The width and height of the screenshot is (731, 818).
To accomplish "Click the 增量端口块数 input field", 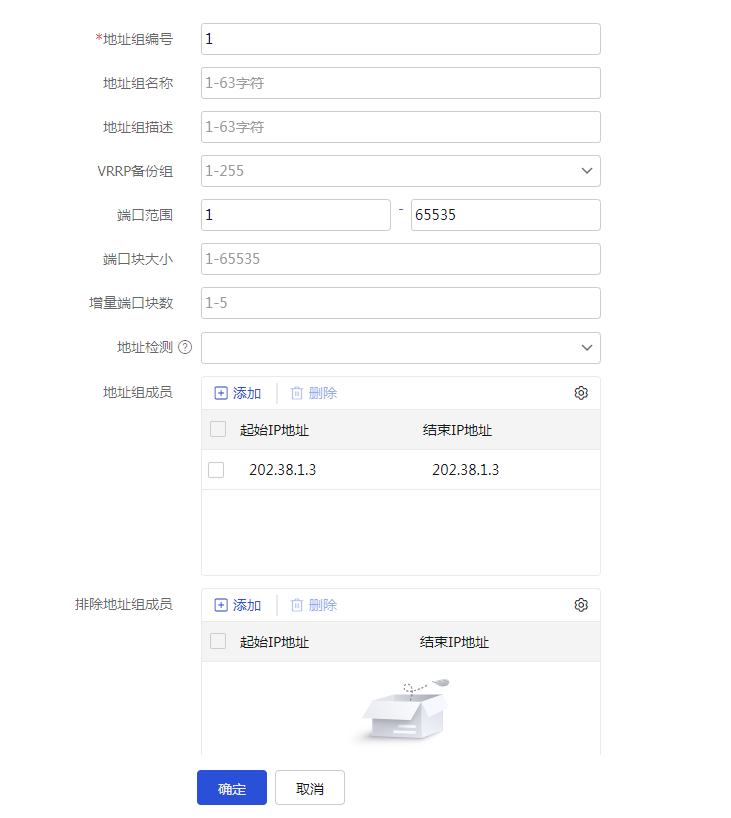I will tap(401, 303).
